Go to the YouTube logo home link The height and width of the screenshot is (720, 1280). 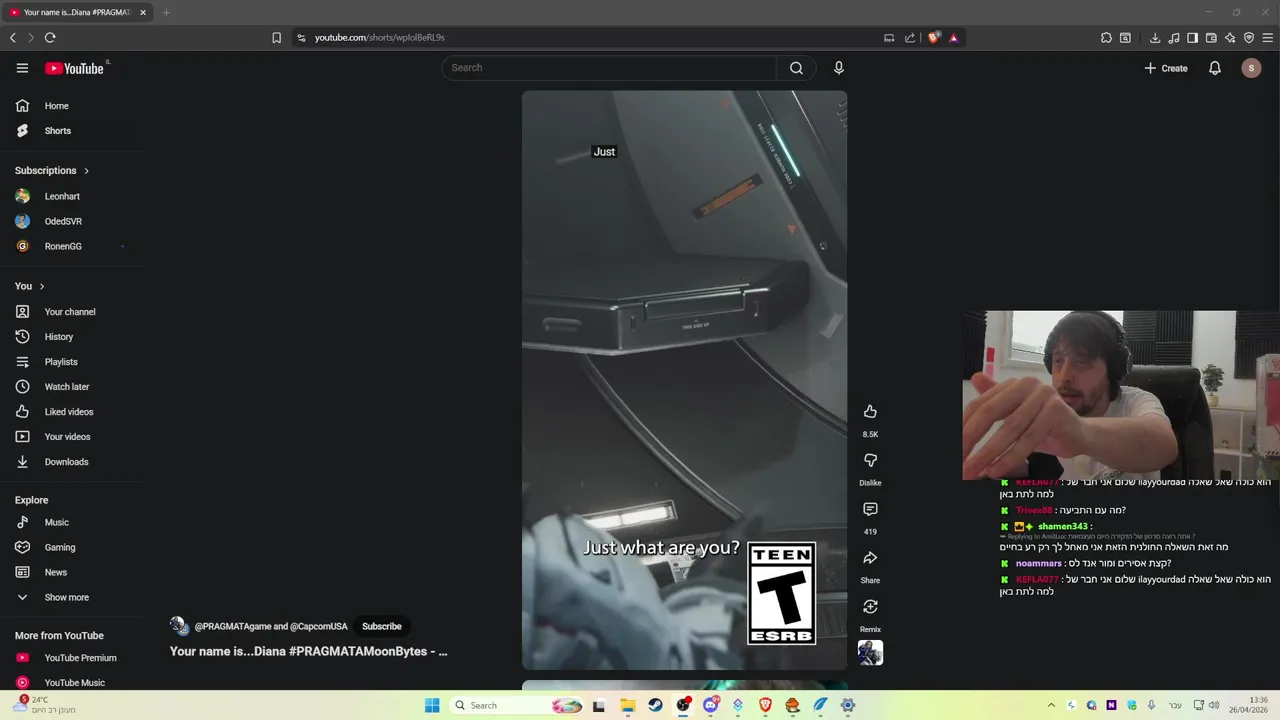click(74, 68)
